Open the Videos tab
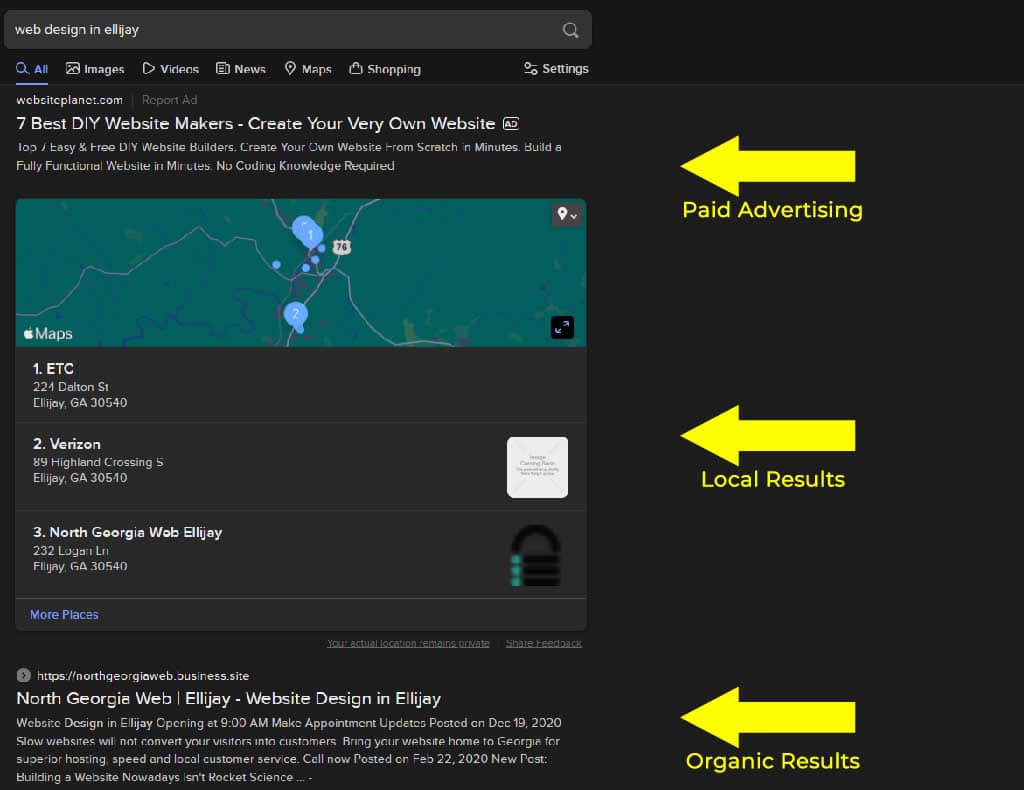This screenshot has width=1024, height=790. (170, 69)
